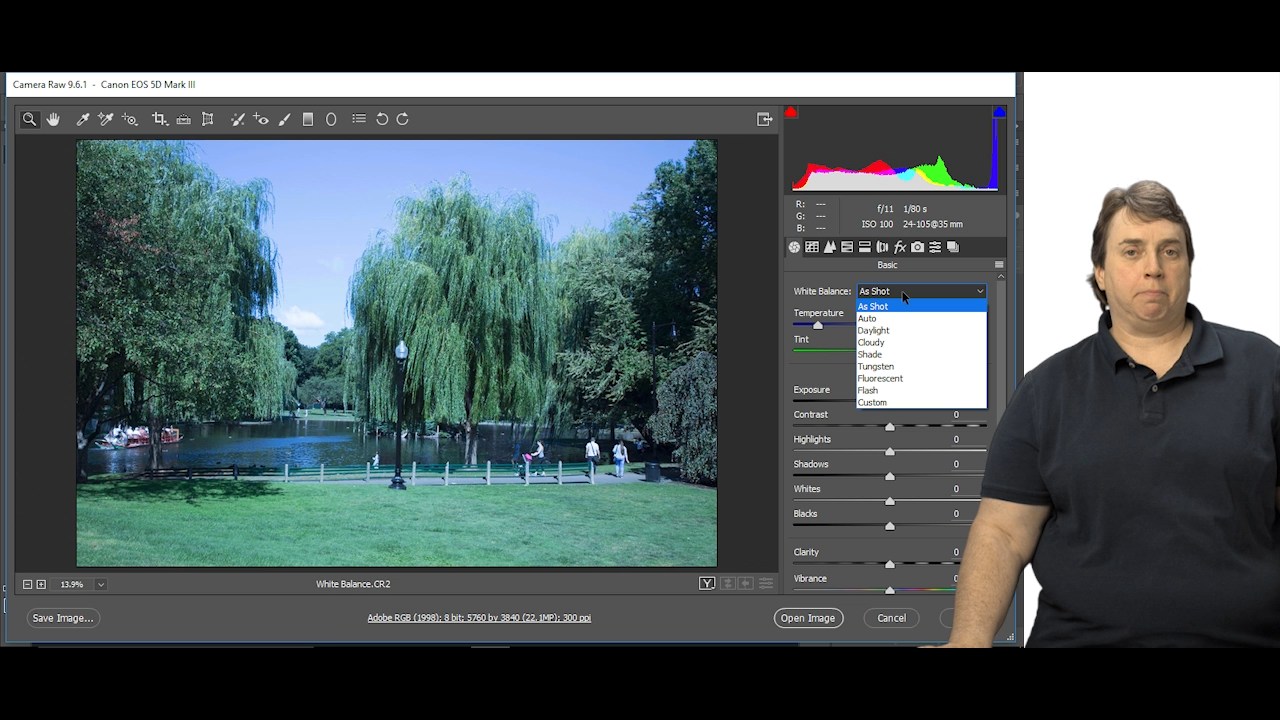This screenshot has width=1280, height=720.
Task: Select the Hand tool
Action: pos(53,119)
